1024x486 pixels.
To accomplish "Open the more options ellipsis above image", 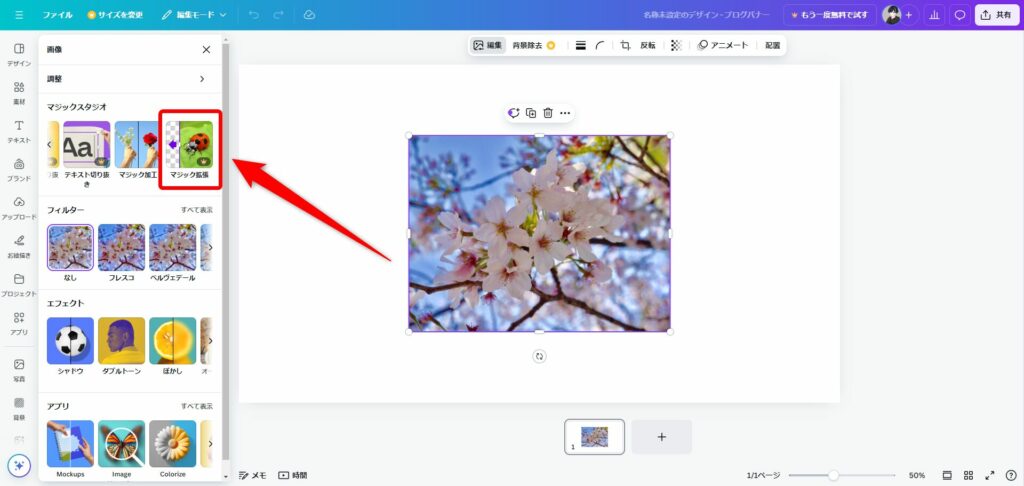I will coord(565,113).
